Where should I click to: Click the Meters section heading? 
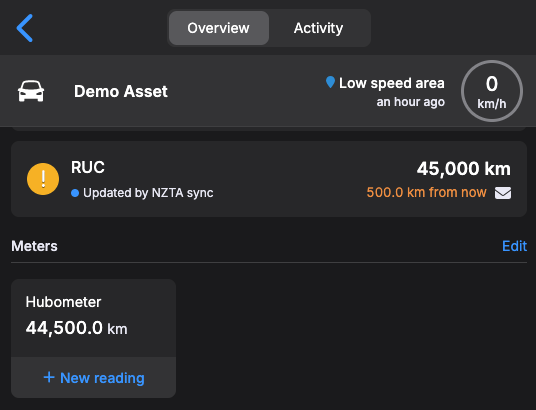point(34,246)
